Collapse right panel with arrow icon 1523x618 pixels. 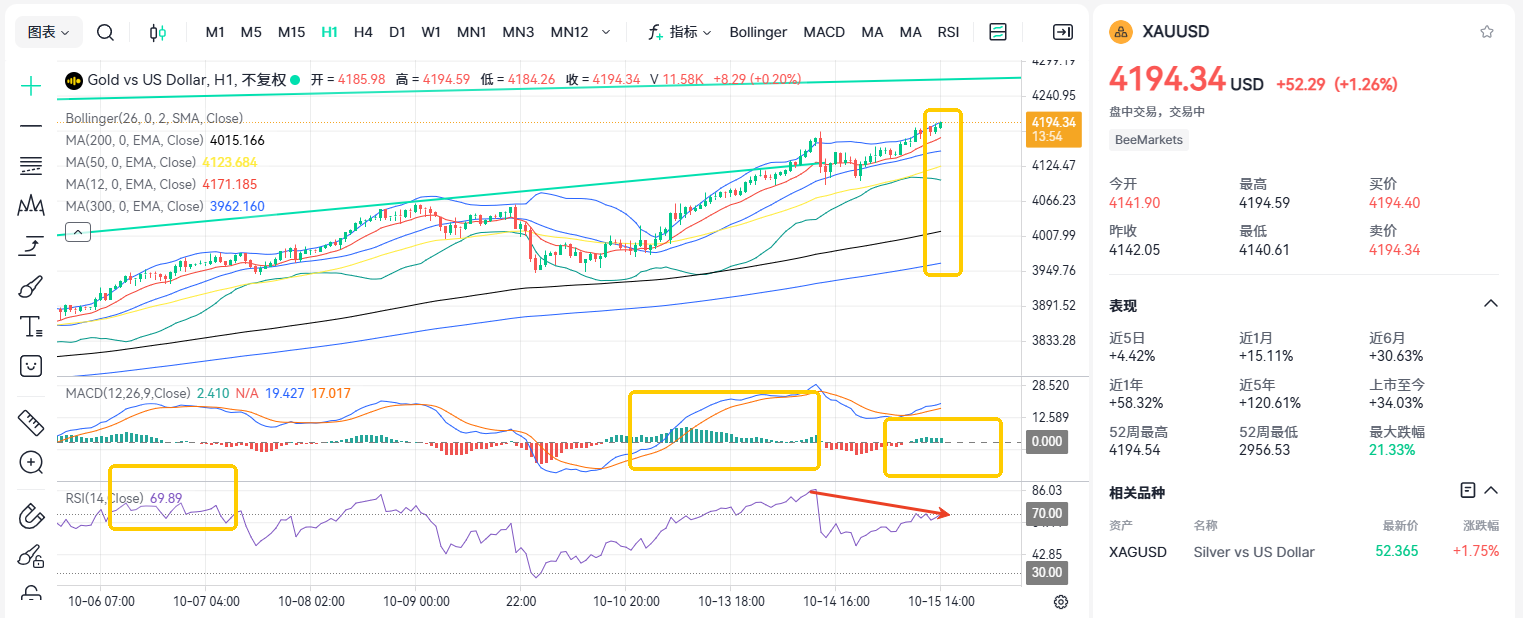pyautogui.click(x=1063, y=32)
